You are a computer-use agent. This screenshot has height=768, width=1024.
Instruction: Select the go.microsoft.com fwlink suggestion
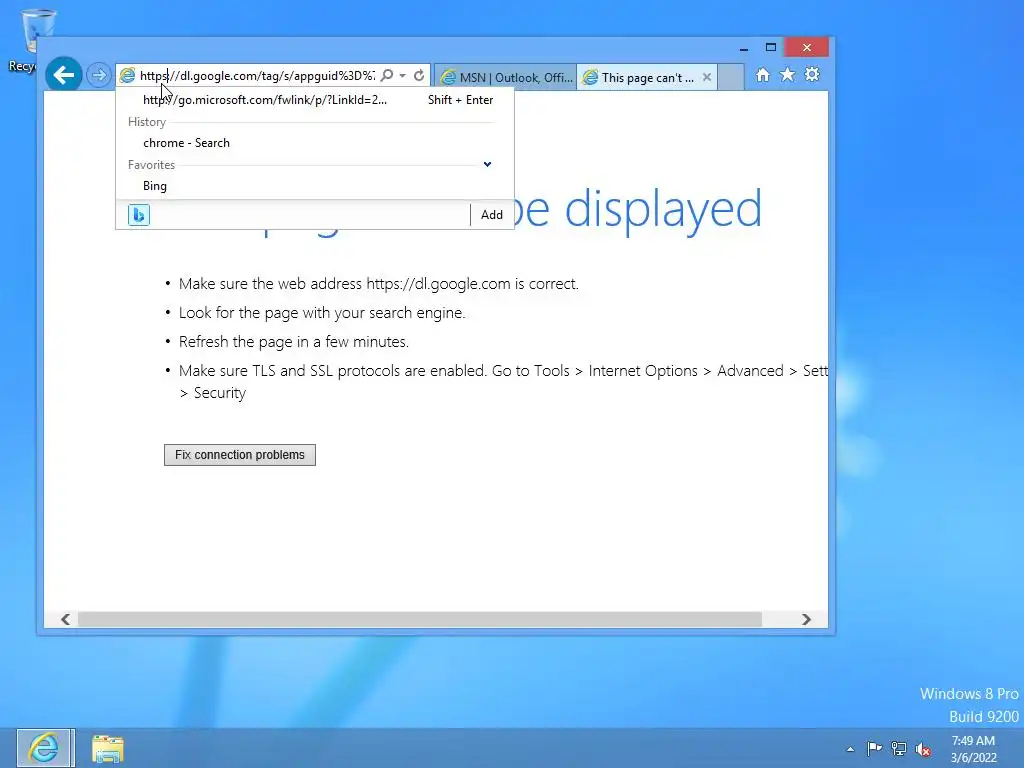click(315, 100)
